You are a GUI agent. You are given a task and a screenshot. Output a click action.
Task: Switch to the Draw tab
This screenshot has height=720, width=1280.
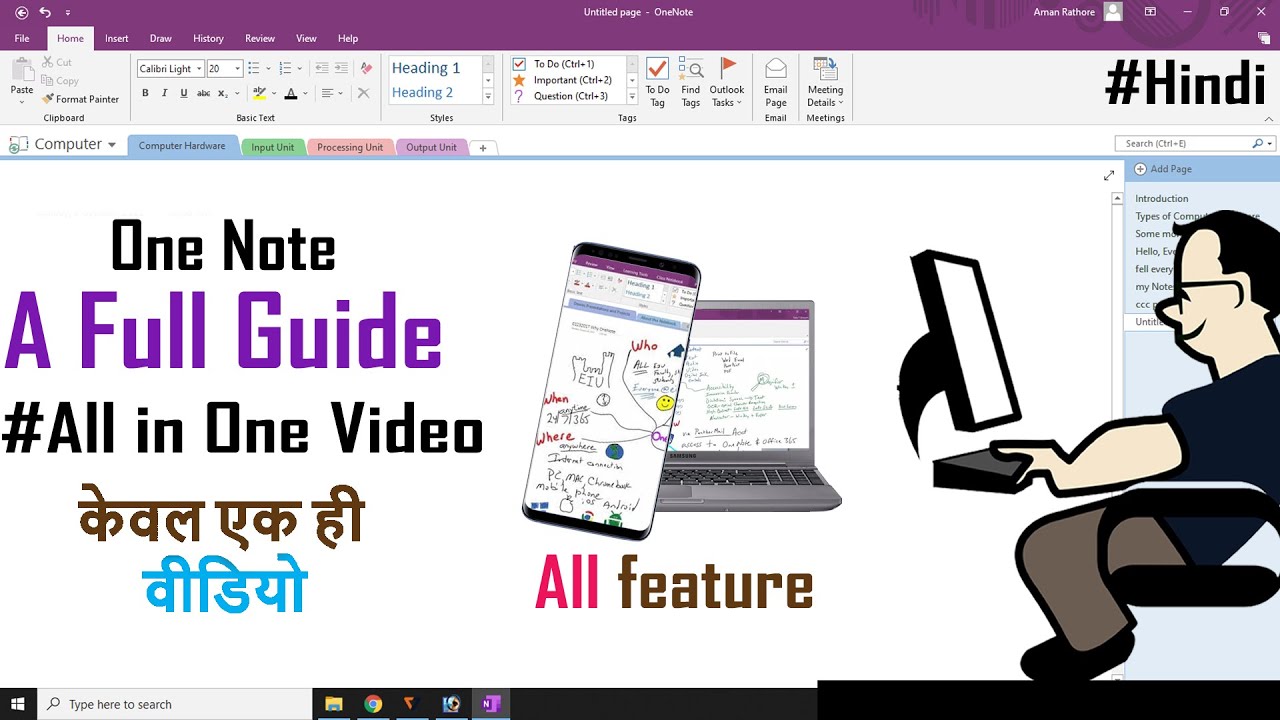click(x=160, y=38)
